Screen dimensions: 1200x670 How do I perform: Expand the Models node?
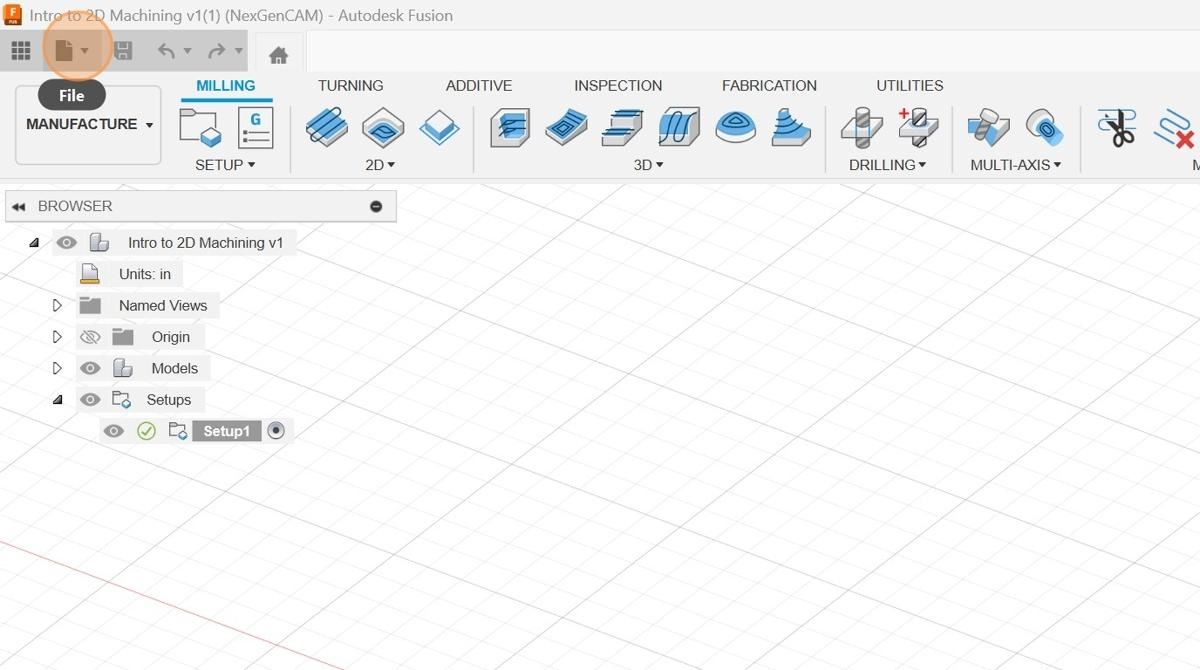(57, 368)
